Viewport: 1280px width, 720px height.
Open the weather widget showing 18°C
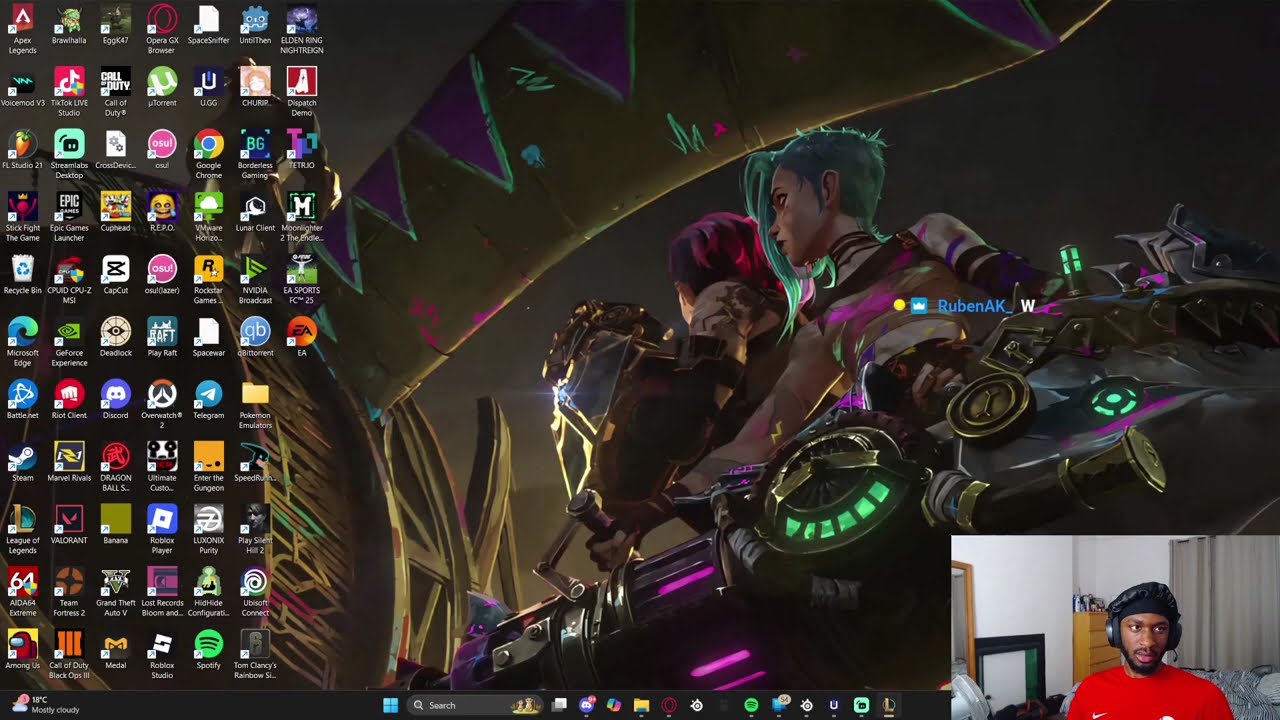click(46, 705)
